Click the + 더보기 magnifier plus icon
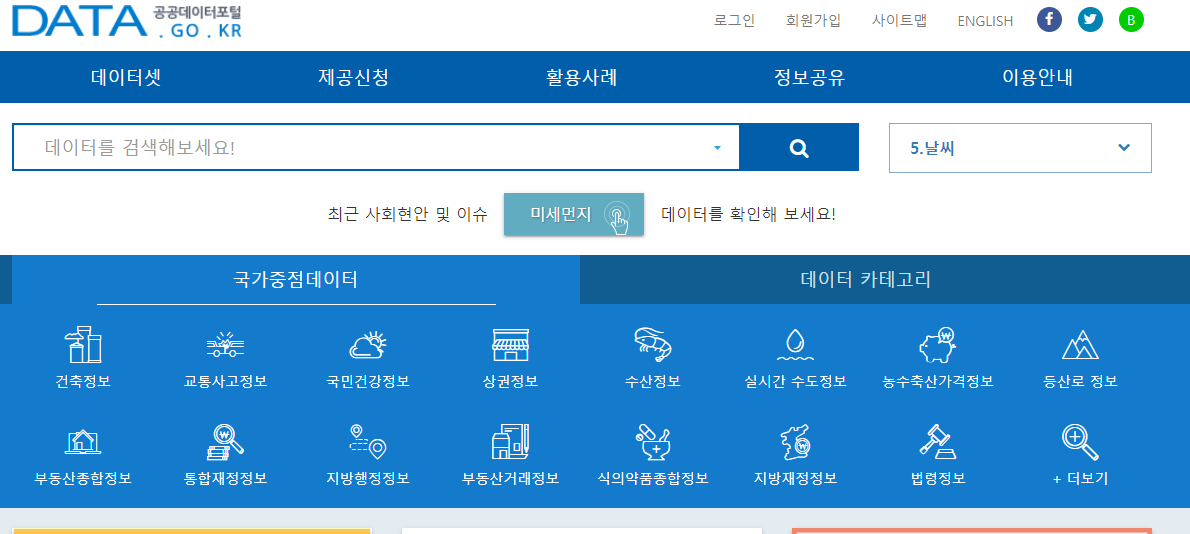Screen dimensions: 1190x534 [1080, 442]
